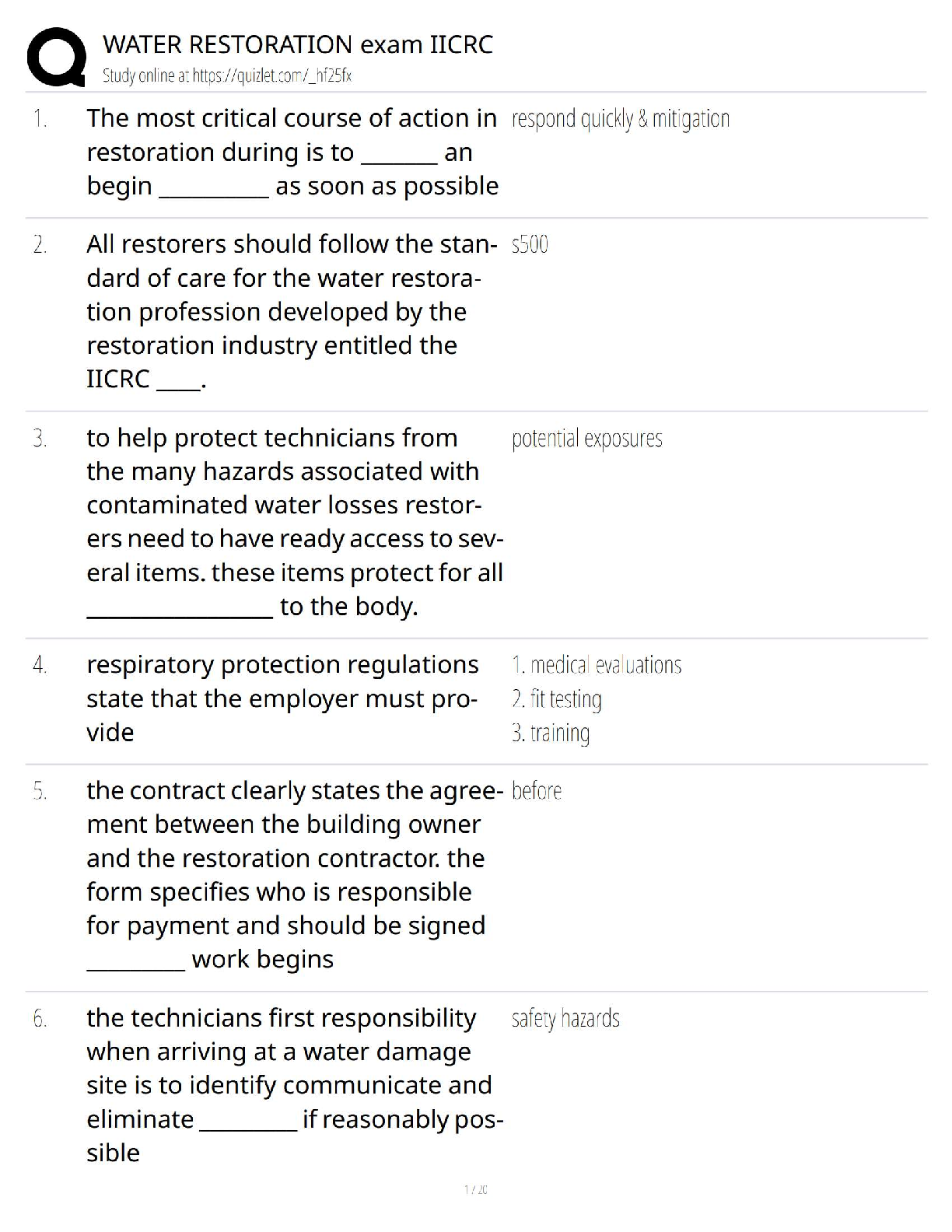This screenshot has height=1232, width=952.
Task: Click the question about respiratory protection regulations
Action: (x=282, y=698)
